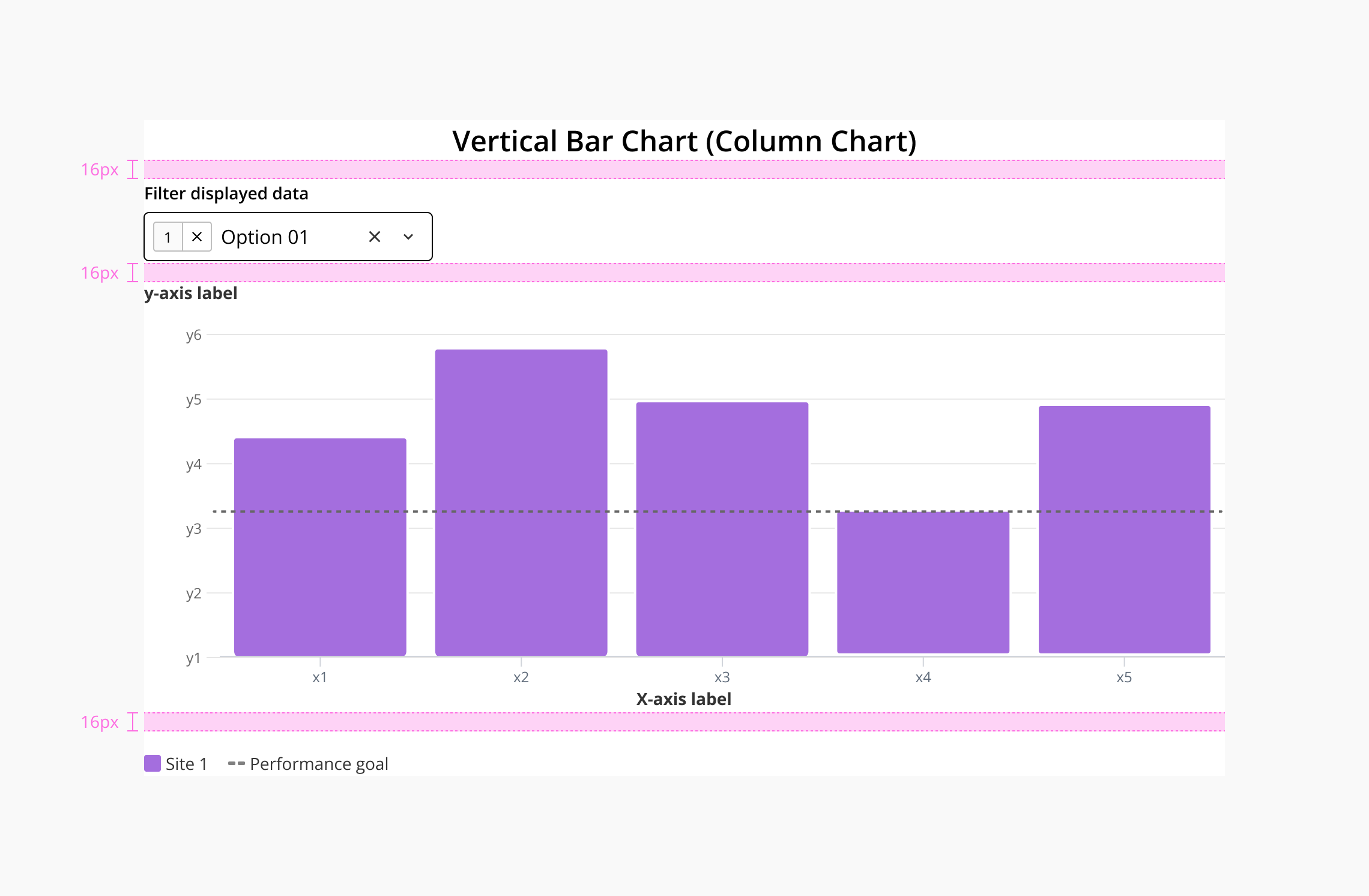Screen dimensions: 1369x896
Task: Click the Performance goal legend text
Action: 319,764
